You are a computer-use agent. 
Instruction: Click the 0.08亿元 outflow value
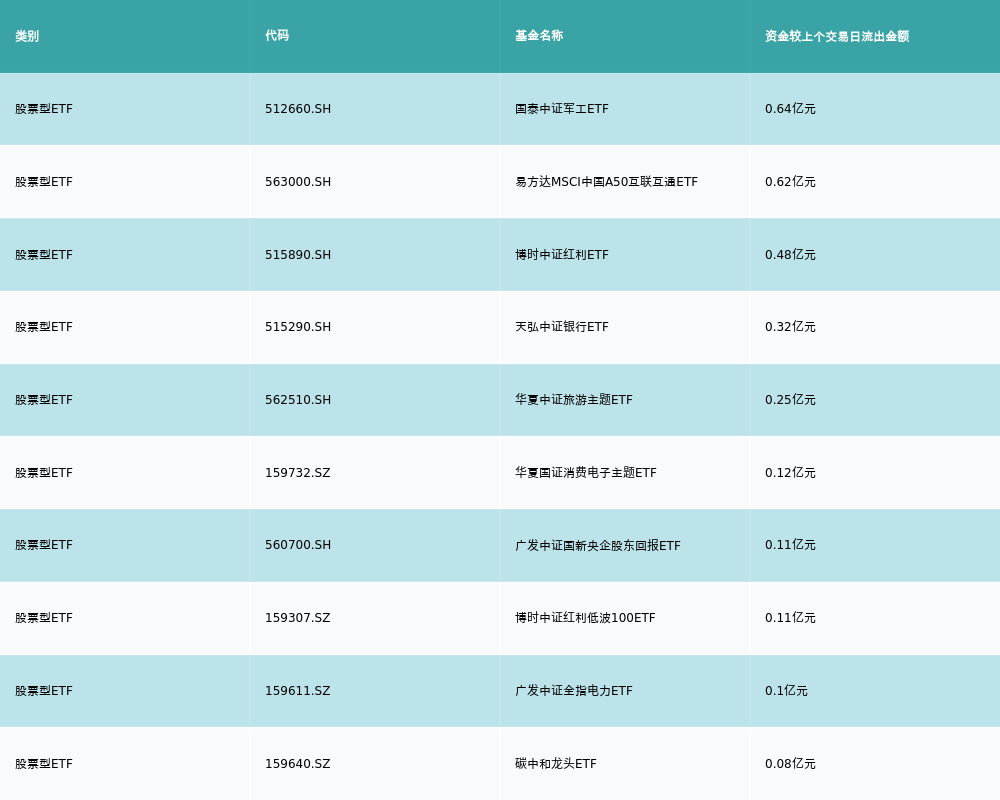coord(790,764)
